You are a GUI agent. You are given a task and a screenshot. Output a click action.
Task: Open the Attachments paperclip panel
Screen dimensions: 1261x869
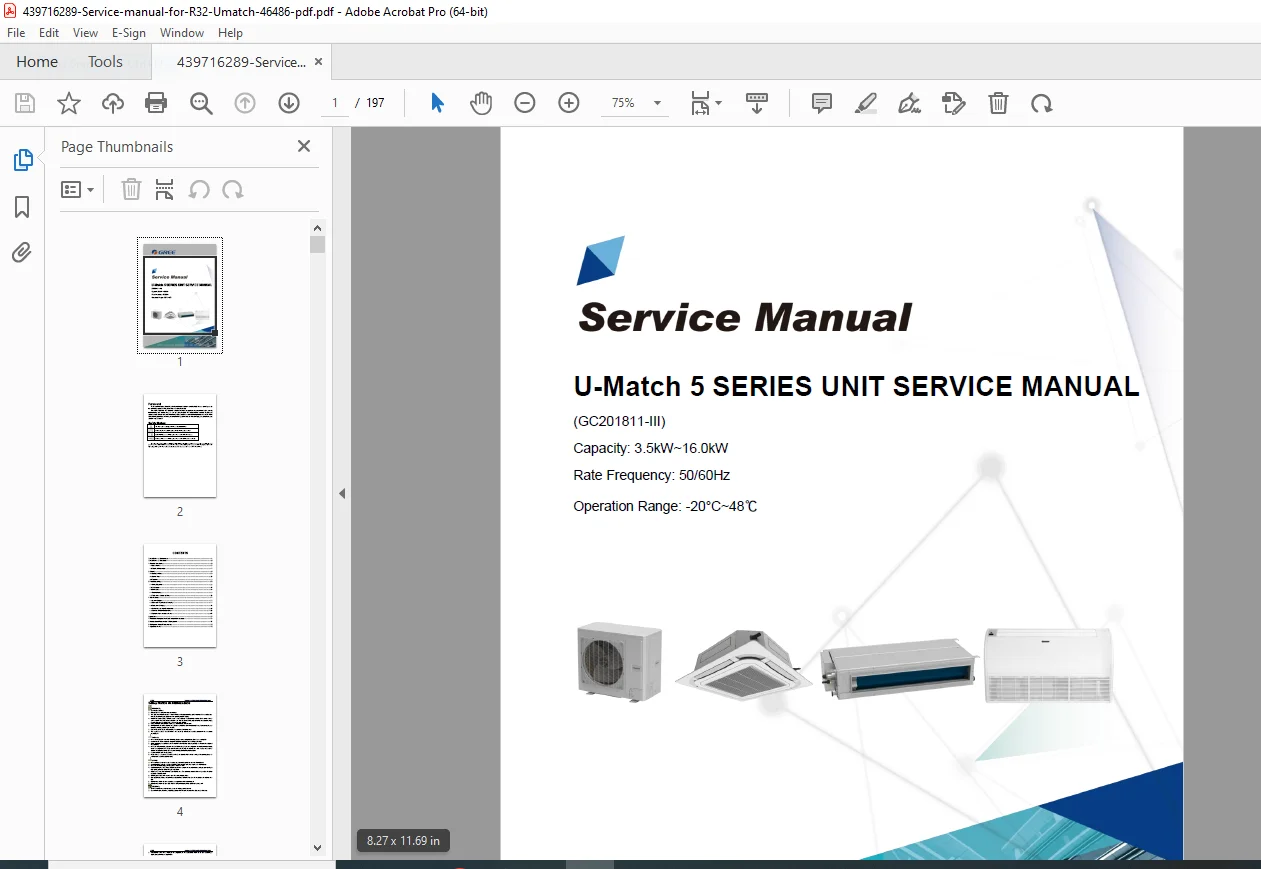[x=22, y=252]
